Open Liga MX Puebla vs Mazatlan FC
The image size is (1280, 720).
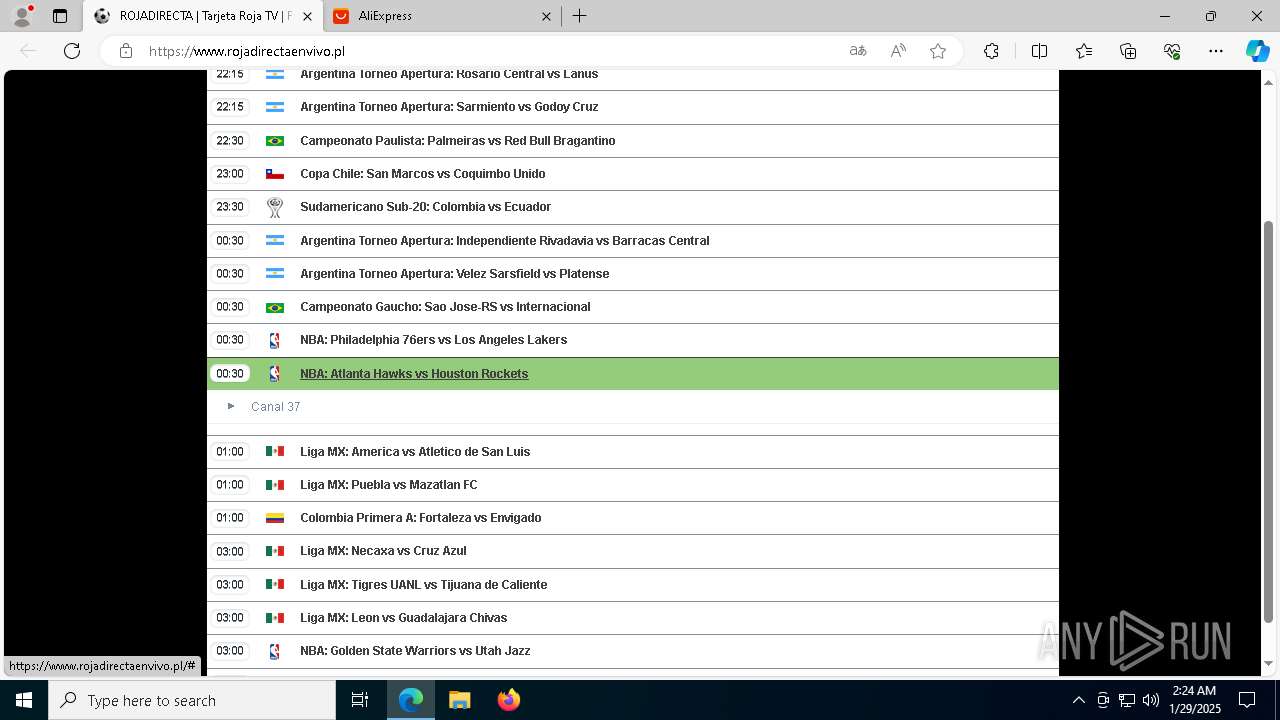[389, 485]
